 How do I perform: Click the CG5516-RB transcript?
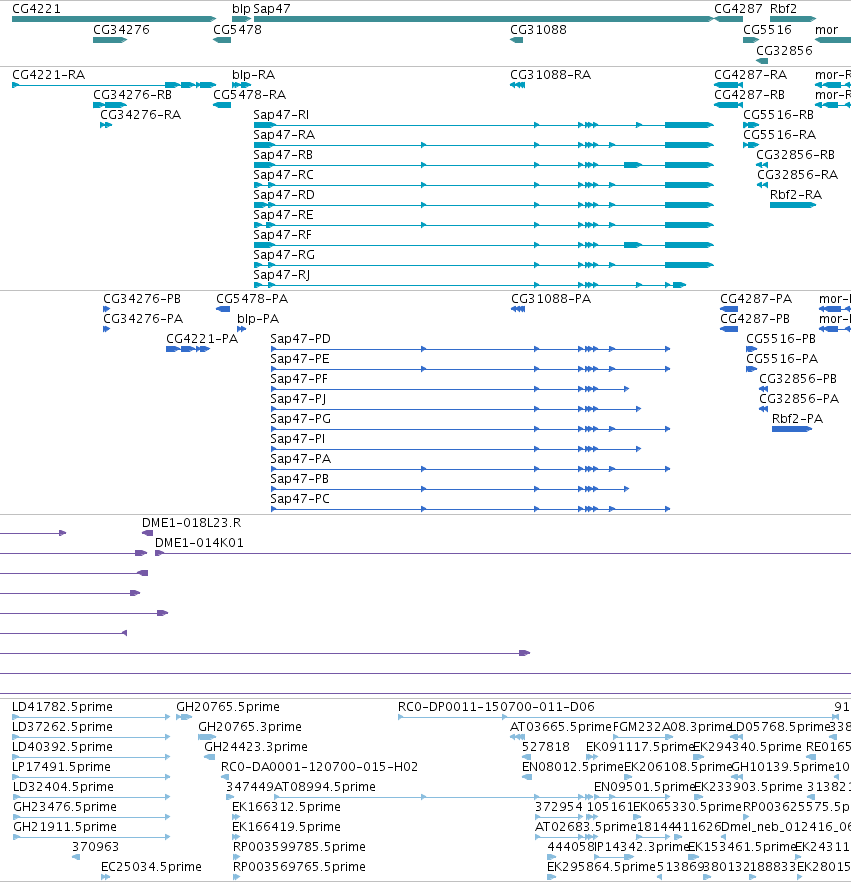[751, 125]
